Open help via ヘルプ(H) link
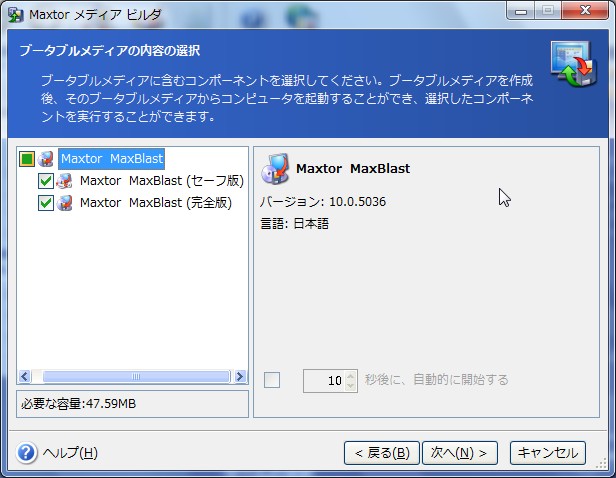The width and height of the screenshot is (616, 478). (x=70, y=453)
